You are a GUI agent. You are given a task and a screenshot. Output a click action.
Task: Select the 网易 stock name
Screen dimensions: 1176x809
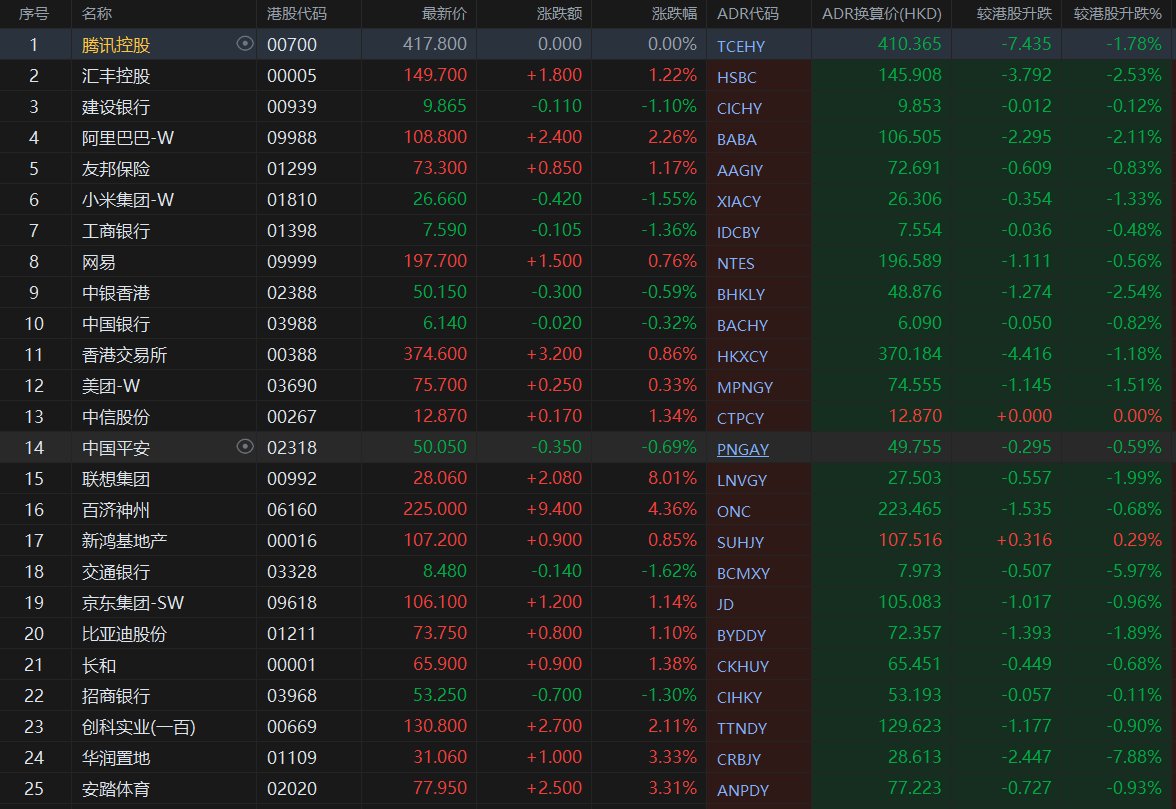pyautogui.click(x=98, y=262)
